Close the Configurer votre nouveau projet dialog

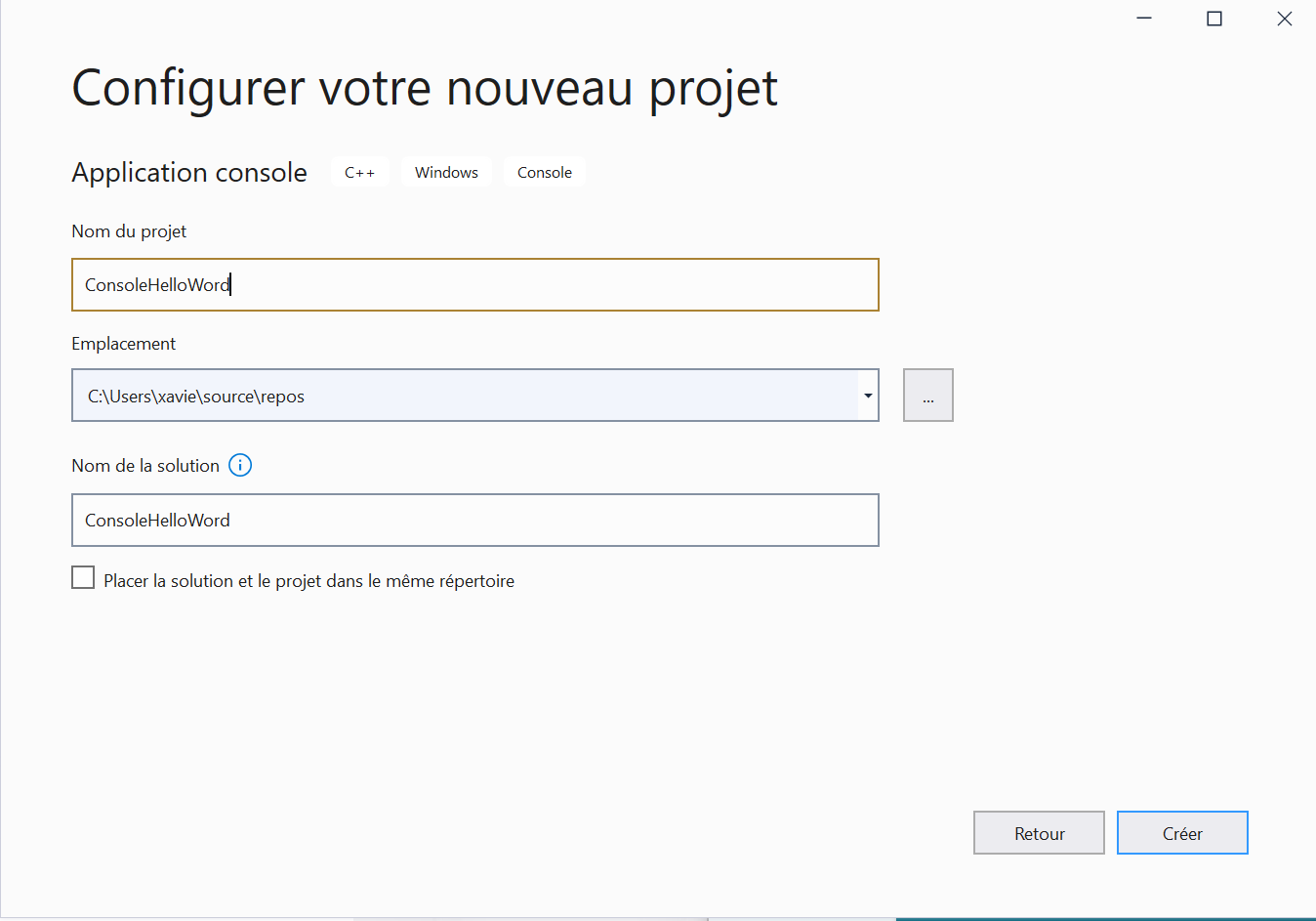[x=1285, y=19]
